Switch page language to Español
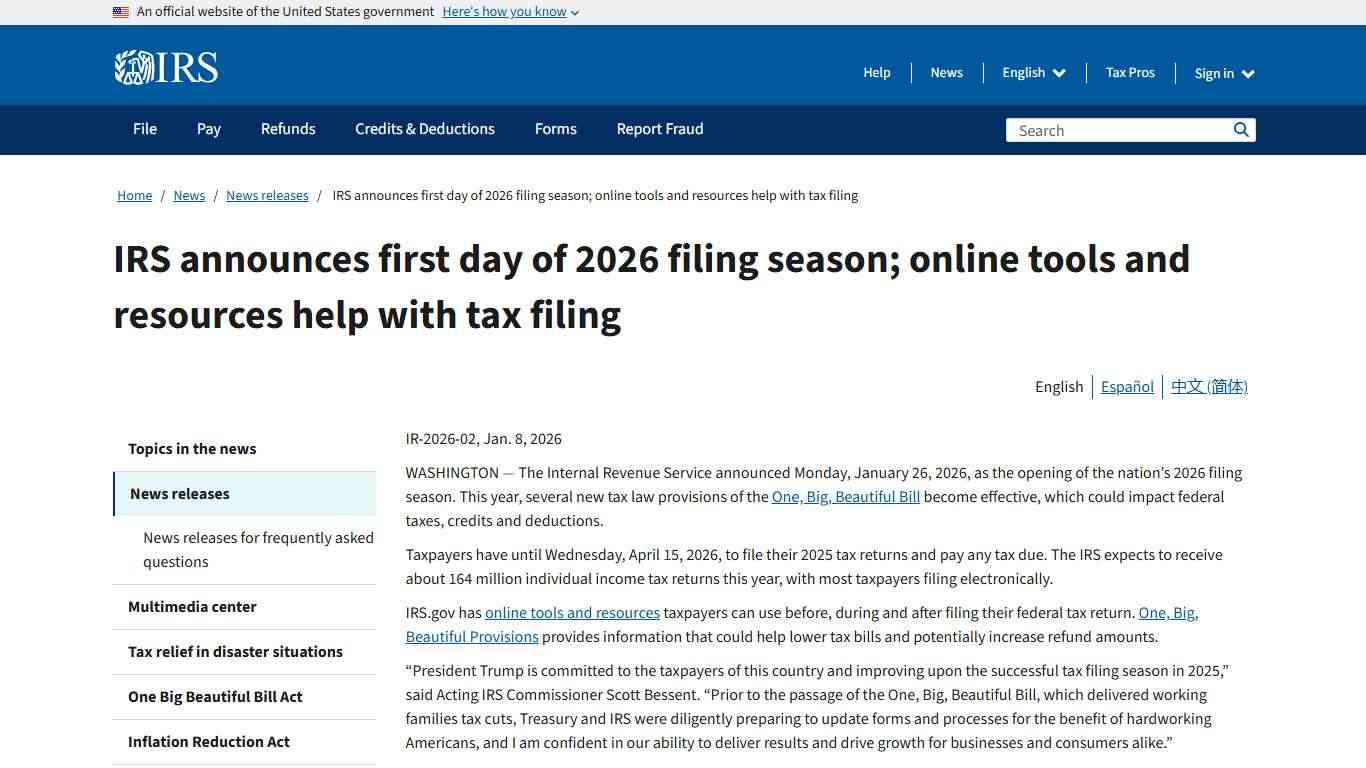This screenshot has height=768, width=1366. click(1127, 386)
